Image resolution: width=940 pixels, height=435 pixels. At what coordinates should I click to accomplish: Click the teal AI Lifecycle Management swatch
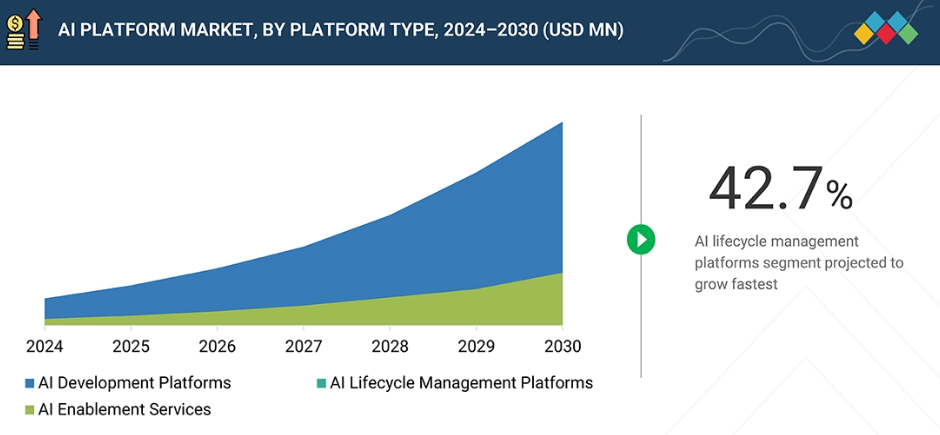(321, 383)
